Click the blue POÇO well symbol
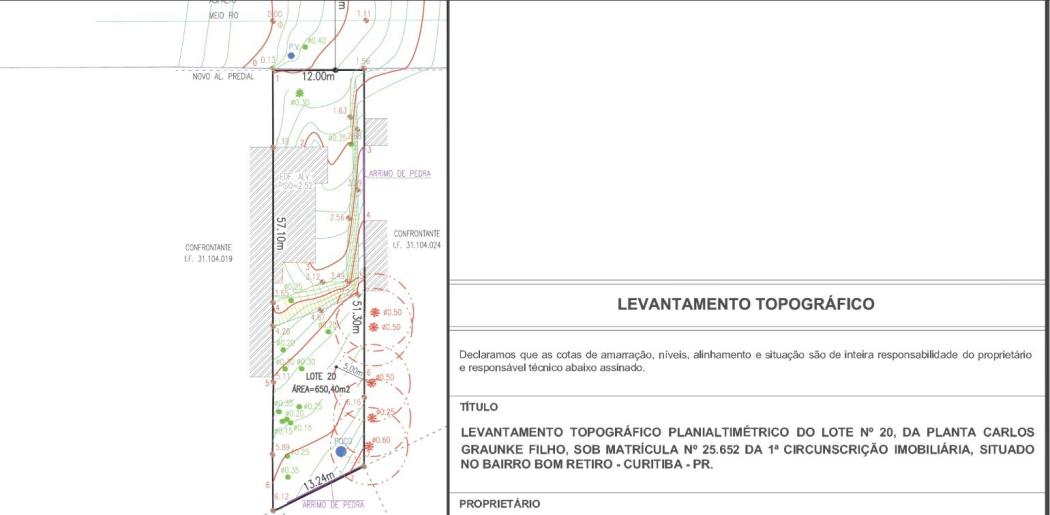Image resolution: width=1050 pixels, height=515 pixels. (341, 452)
